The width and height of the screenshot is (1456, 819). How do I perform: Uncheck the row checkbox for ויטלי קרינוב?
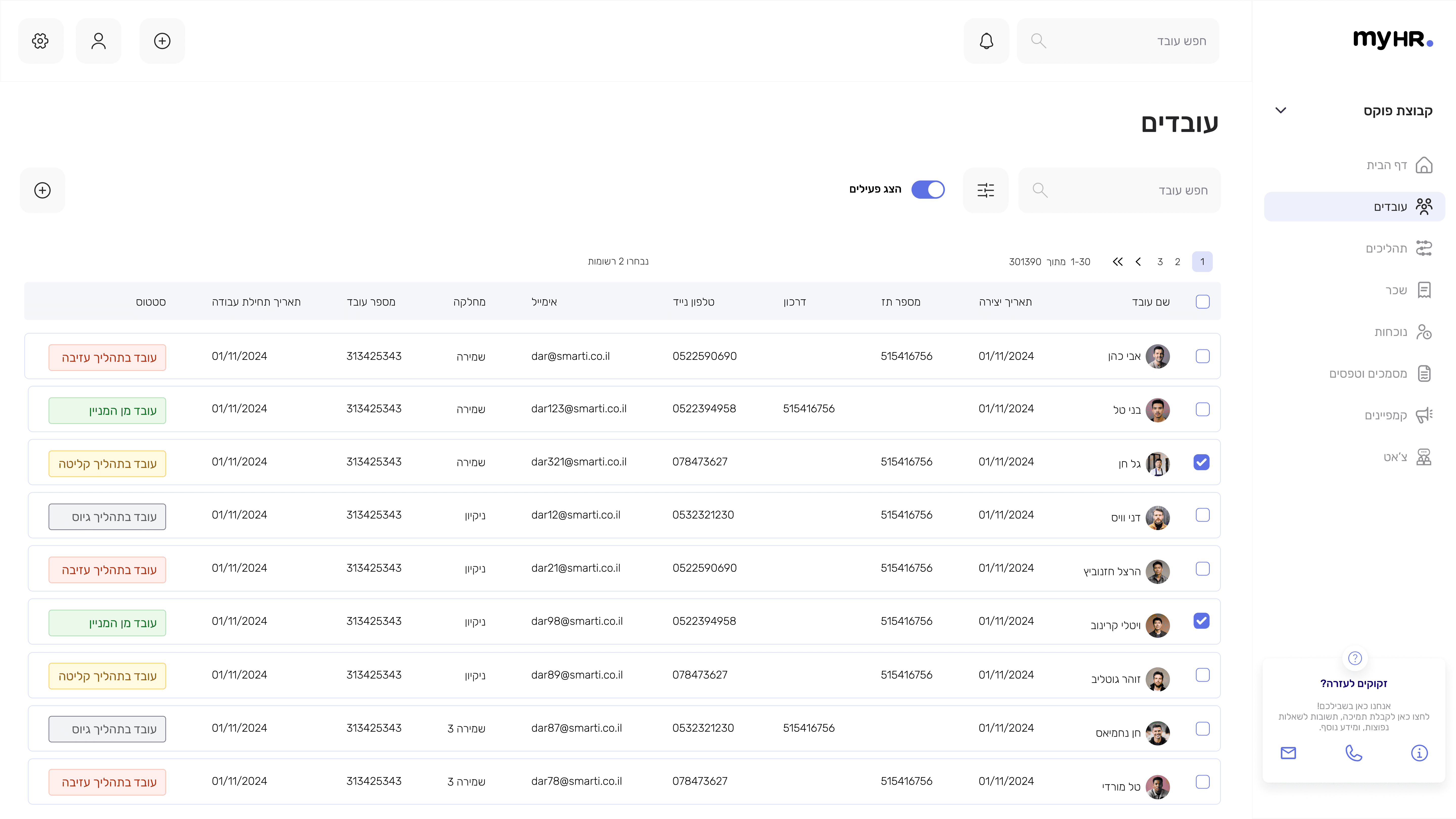[1202, 621]
